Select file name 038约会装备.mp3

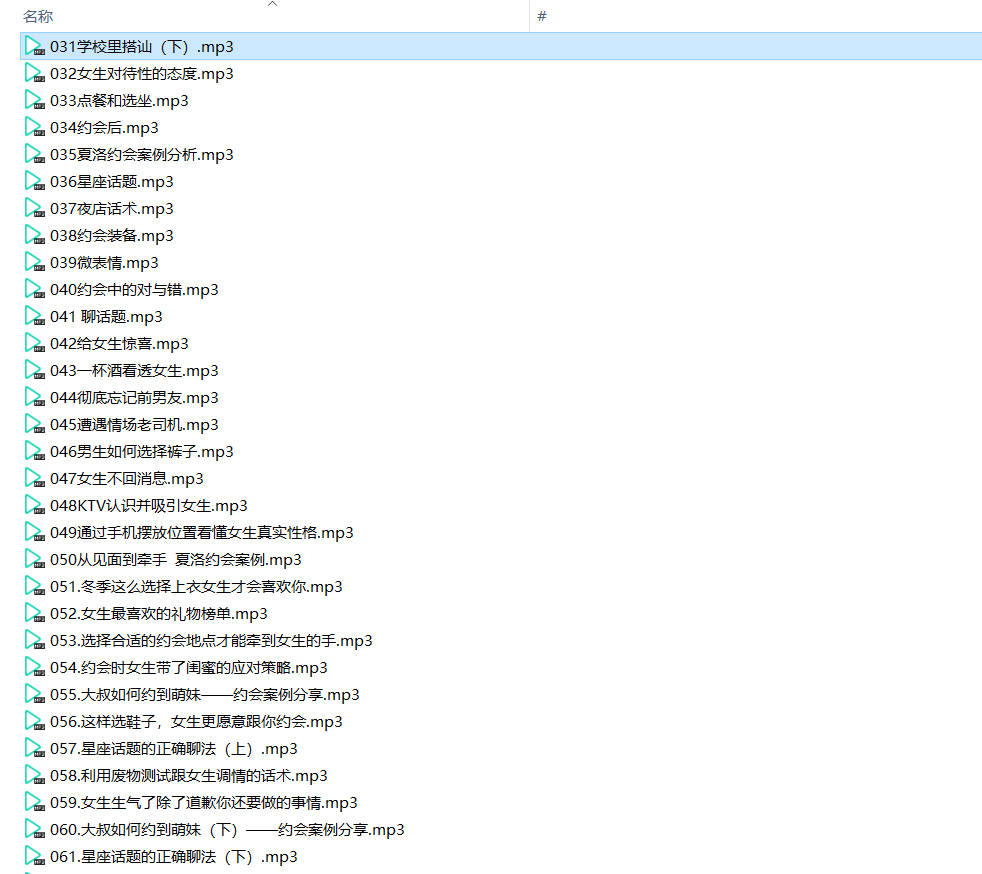point(111,235)
